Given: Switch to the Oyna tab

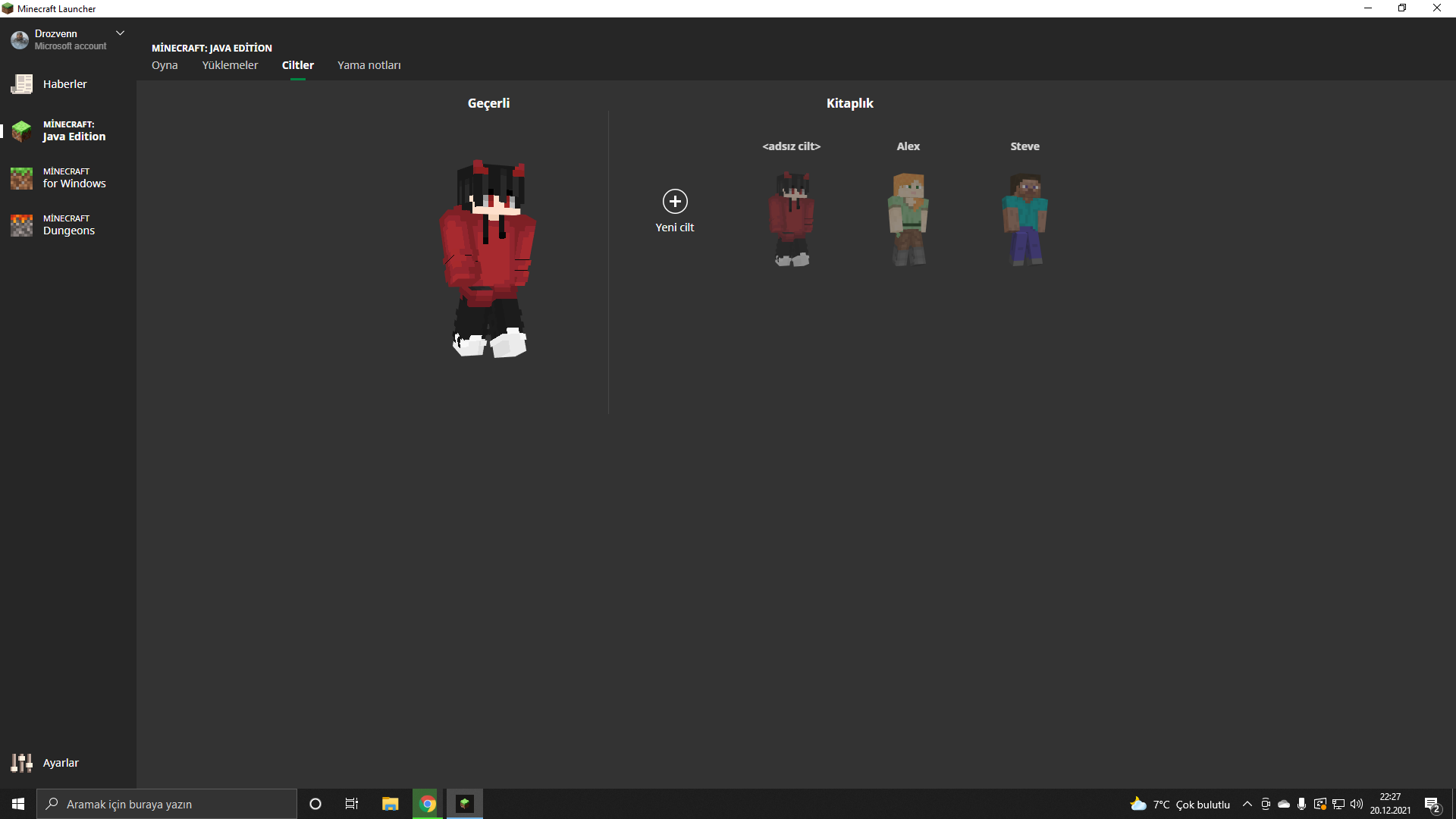Looking at the screenshot, I should [165, 65].
